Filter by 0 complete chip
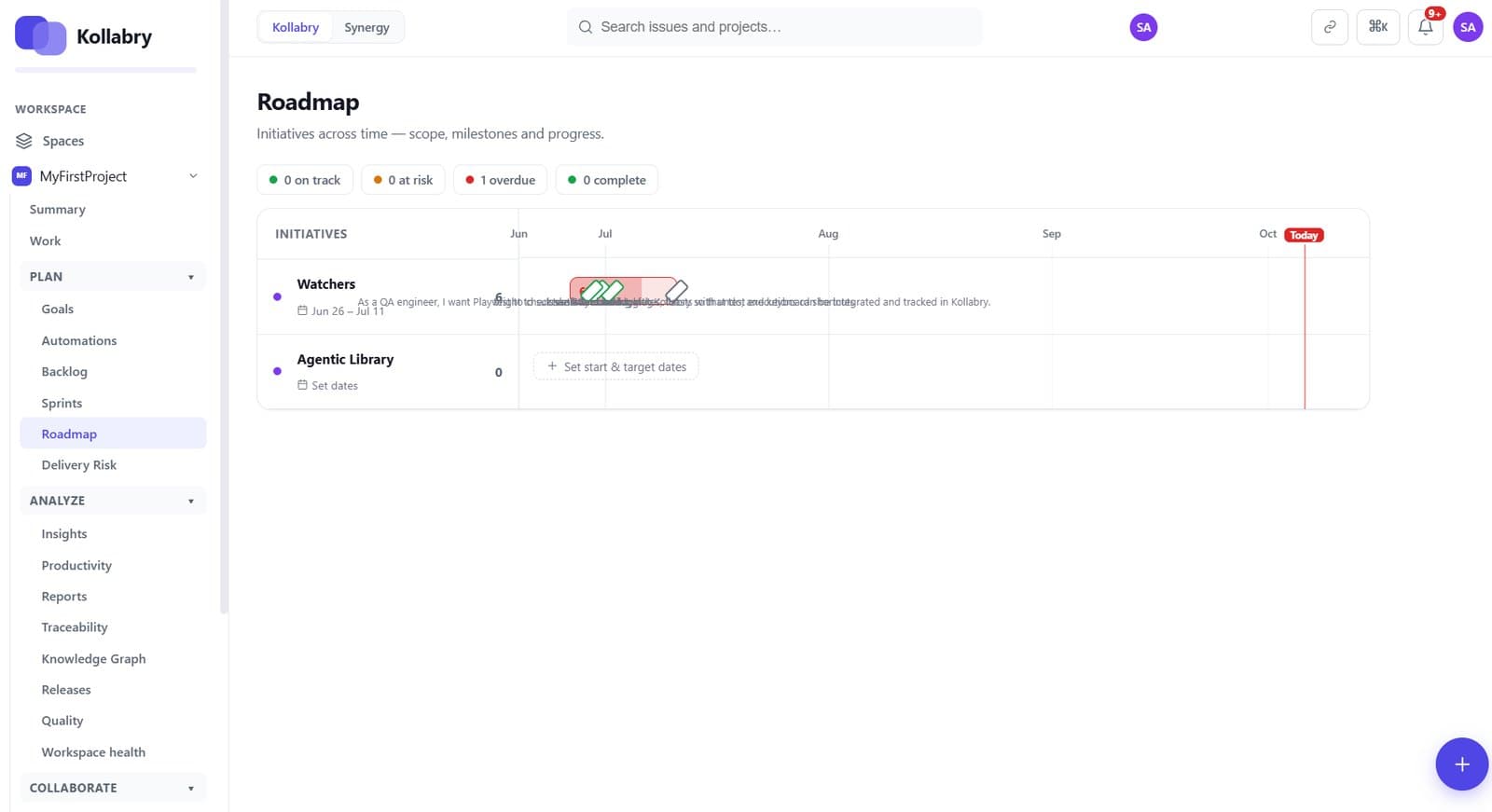This screenshot has width=1492, height=812. pyautogui.click(x=607, y=180)
